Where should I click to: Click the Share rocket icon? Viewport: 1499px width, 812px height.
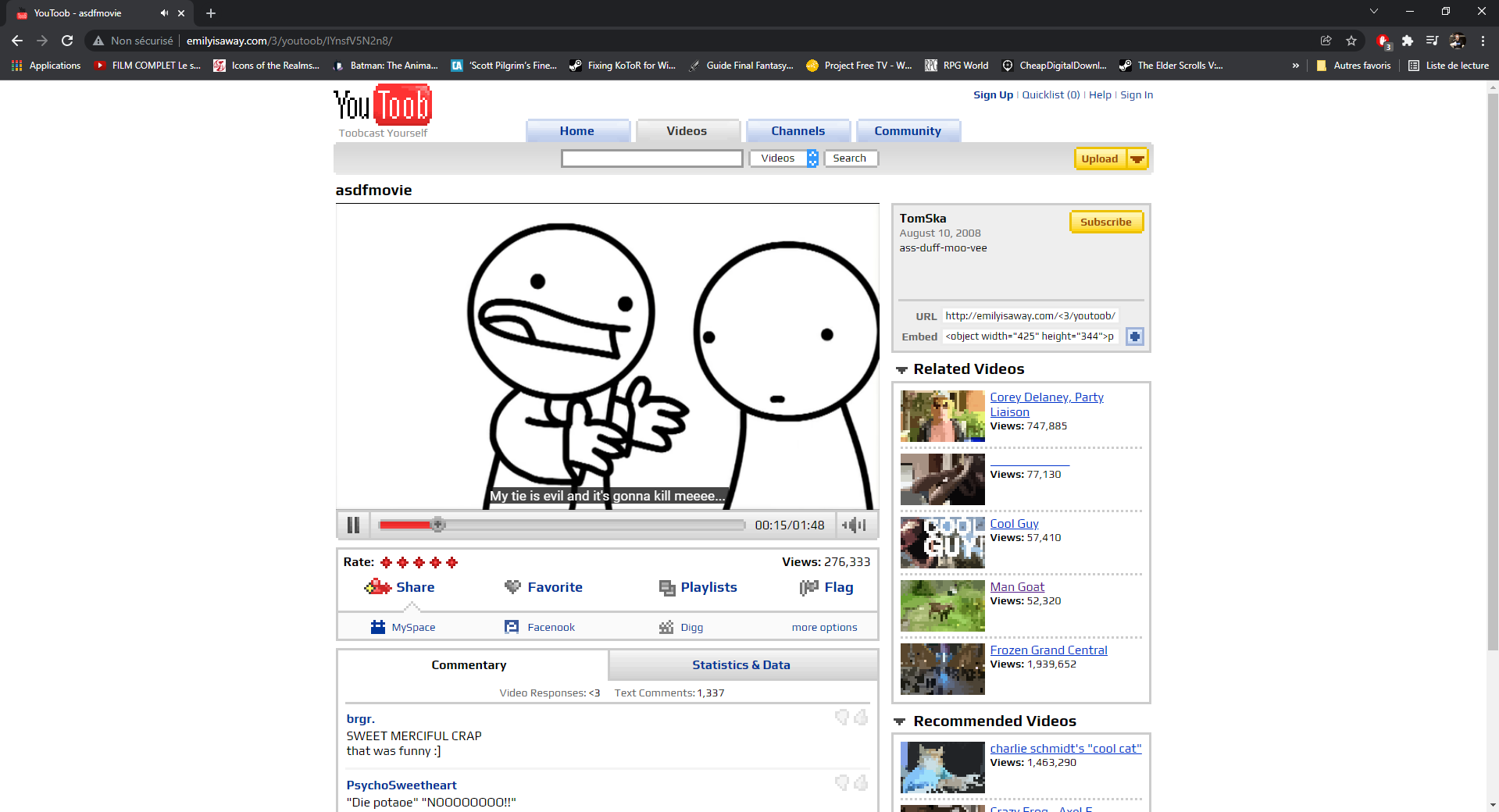[377, 587]
